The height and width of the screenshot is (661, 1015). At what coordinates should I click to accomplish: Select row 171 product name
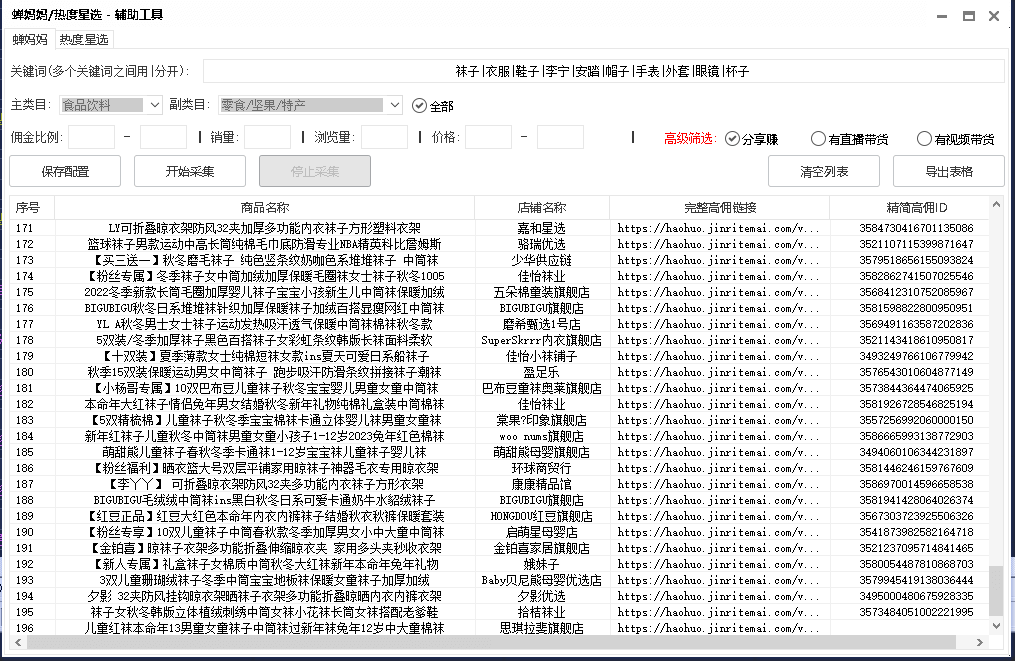pyautogui.click(x=264, y=228)
